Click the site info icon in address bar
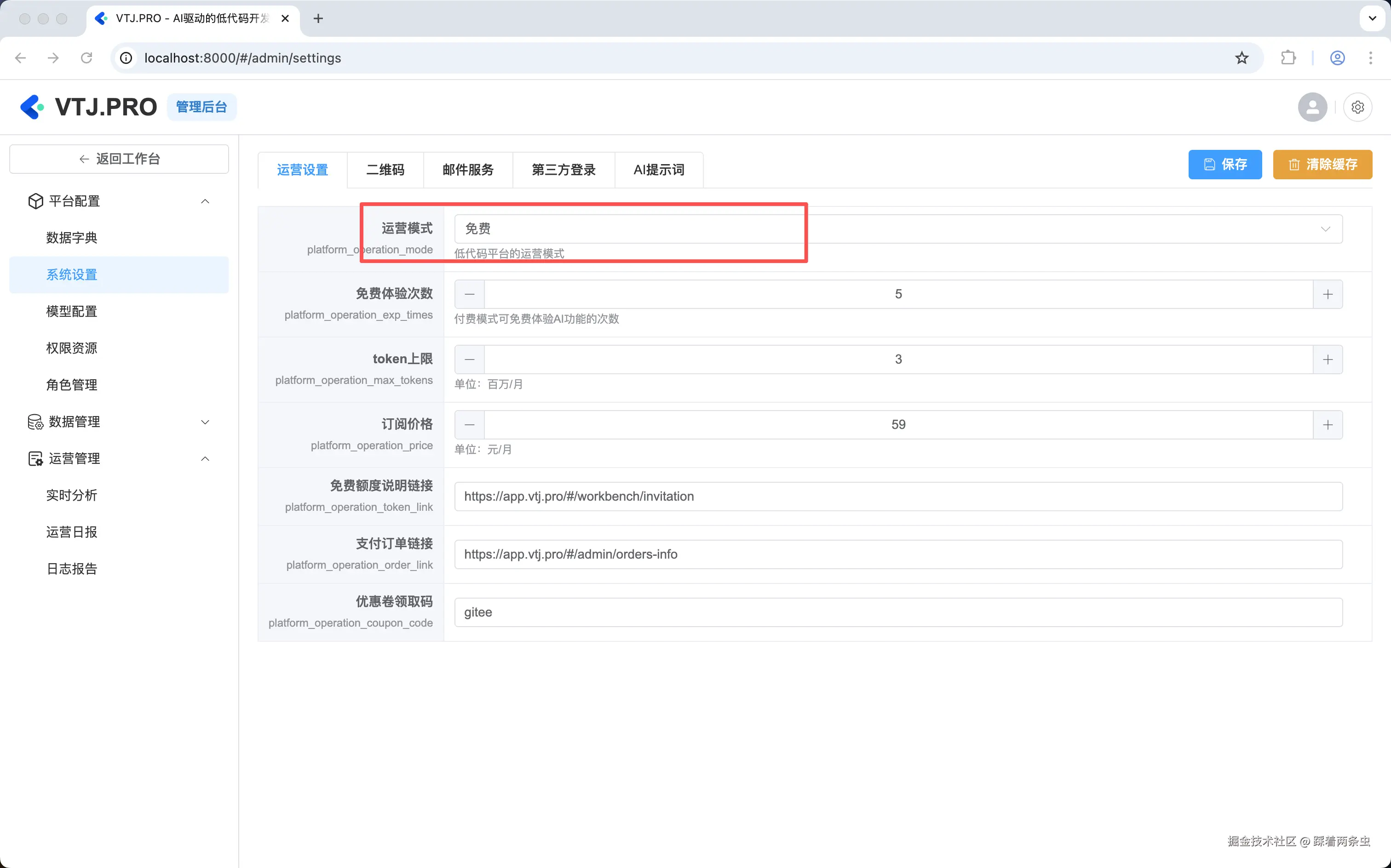The width and height of the screenshot is (1391, 868). pos(126,58)
